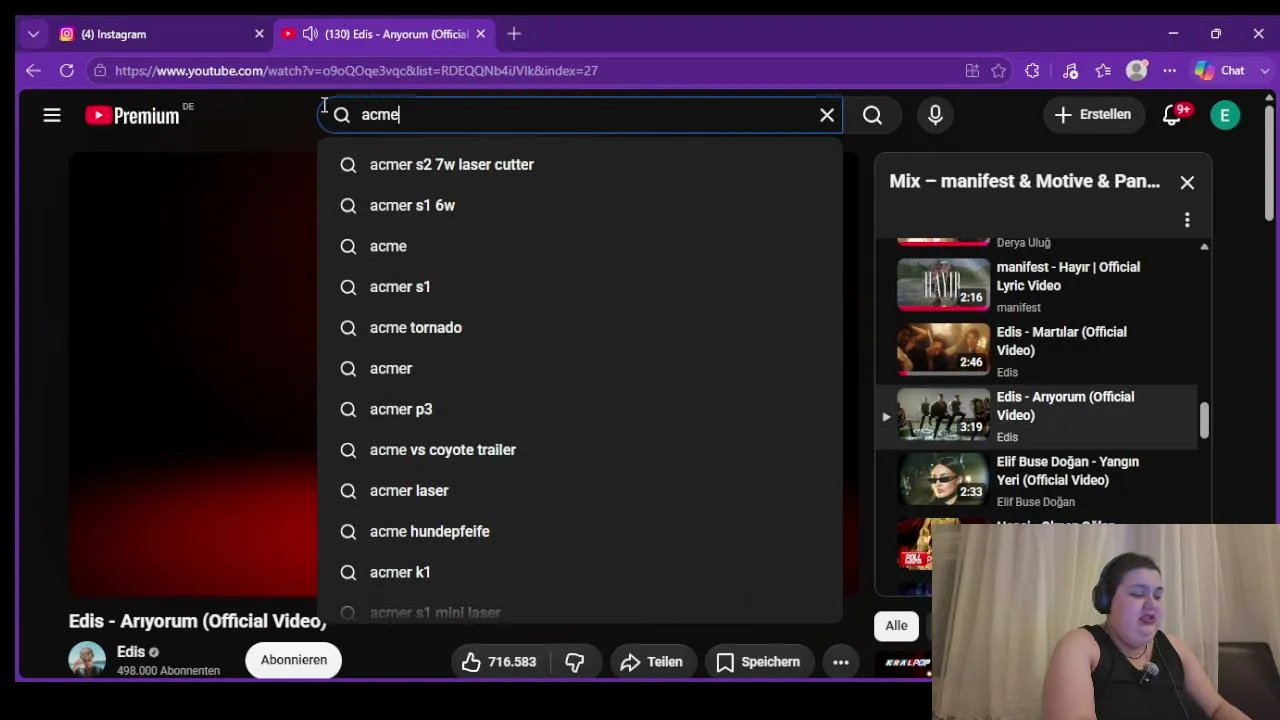
Task: Subscribe with the Abonnieren button
Action: (x=294, y=660)
